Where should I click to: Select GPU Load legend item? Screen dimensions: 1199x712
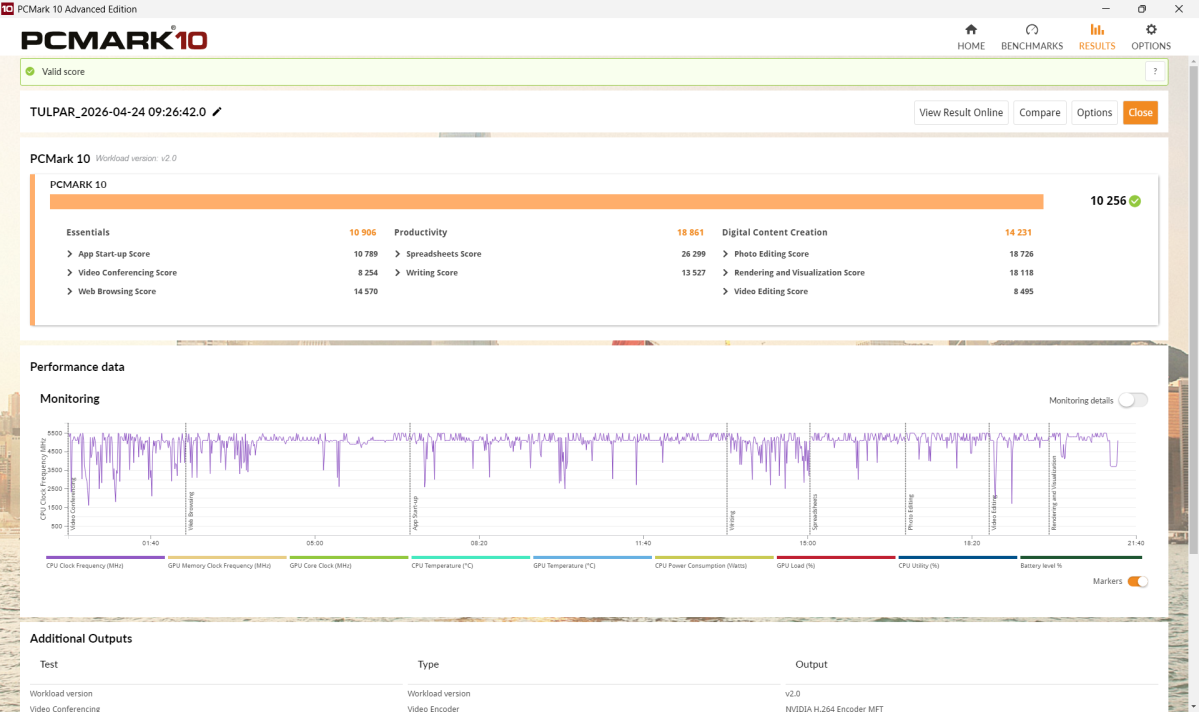tap(836, 562)
